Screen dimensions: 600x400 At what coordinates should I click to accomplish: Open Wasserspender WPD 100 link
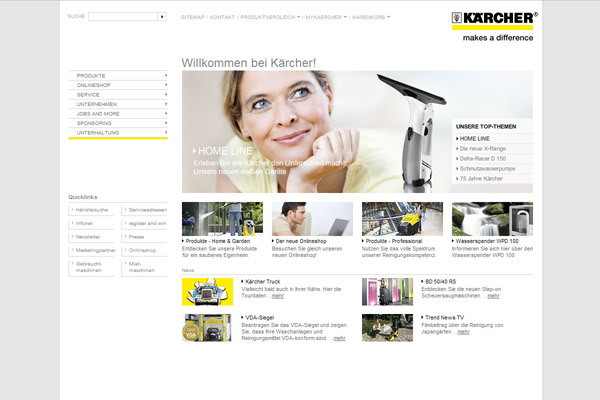pos(487,241)
